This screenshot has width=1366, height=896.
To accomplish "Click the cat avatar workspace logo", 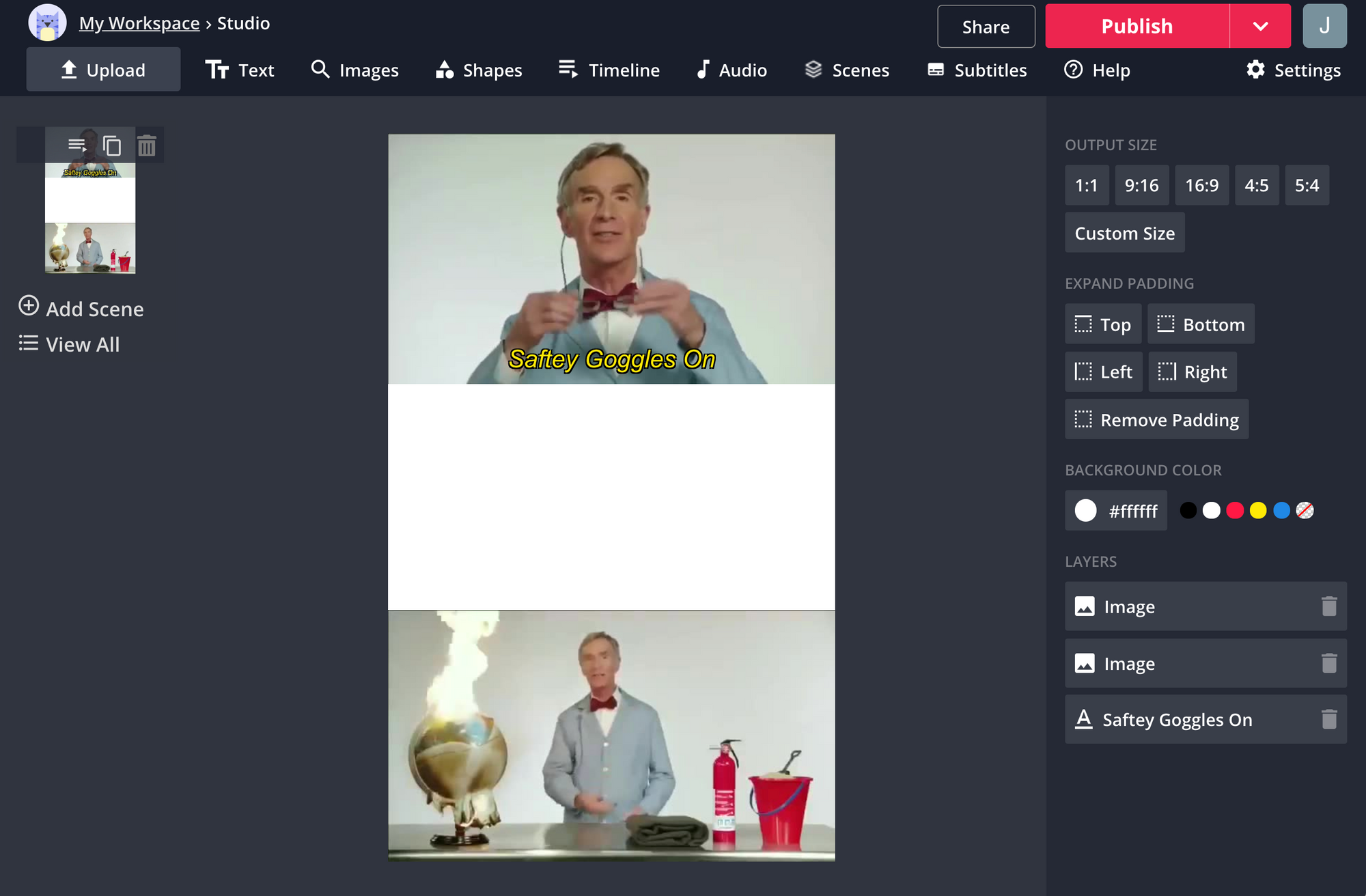I will (47, 23).
